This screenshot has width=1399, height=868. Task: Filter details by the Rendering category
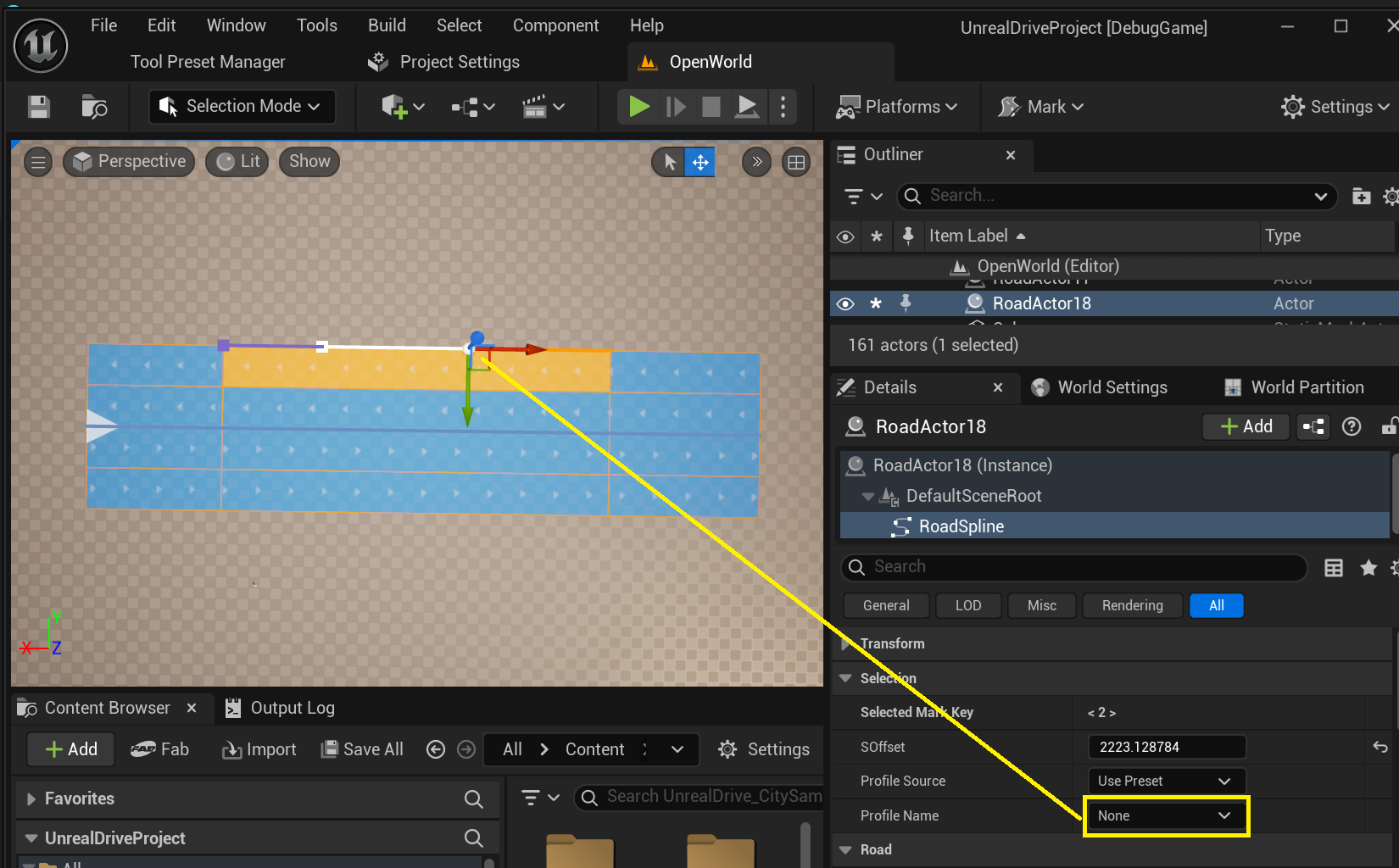[1132, 605]
